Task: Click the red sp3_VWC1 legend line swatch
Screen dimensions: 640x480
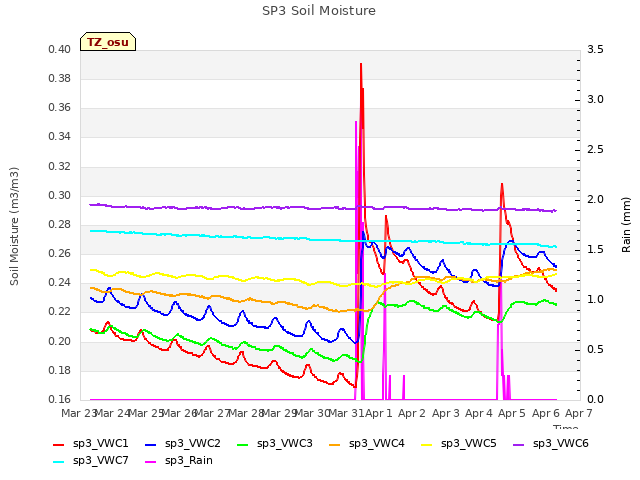Action: click(59, 445)
